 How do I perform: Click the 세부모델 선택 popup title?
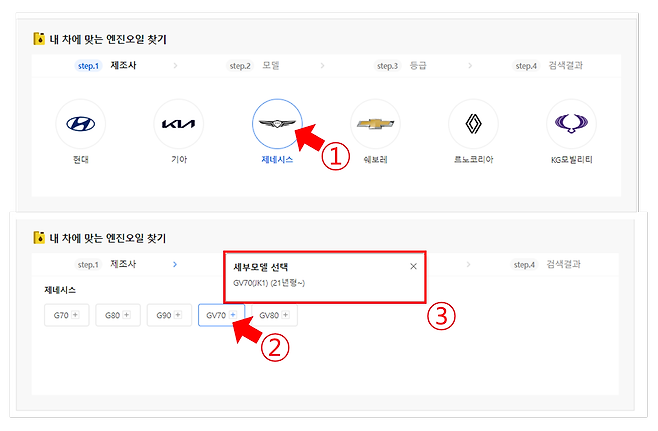tap(261, 267)
